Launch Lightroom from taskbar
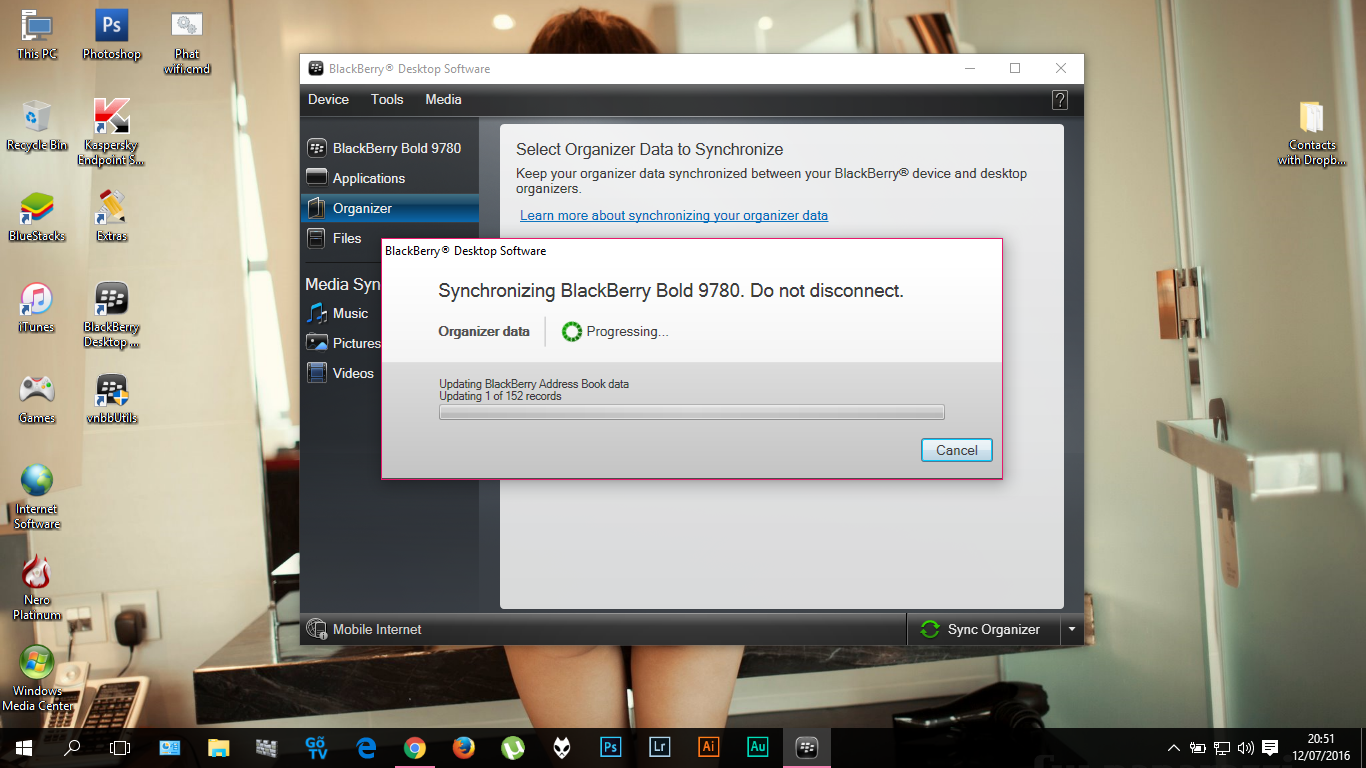Viewport: 1366px width, 768px height. 659,747
